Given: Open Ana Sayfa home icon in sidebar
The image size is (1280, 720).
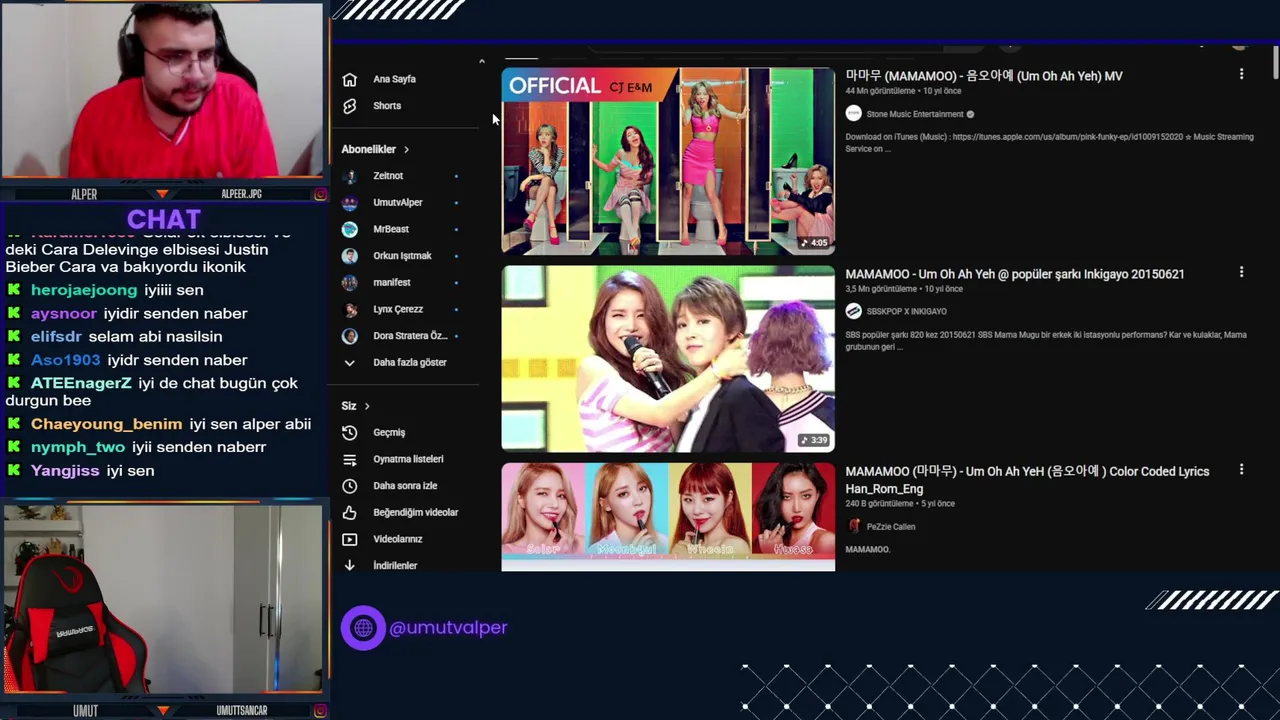Looking at the screenshot, I should (349, 79).
